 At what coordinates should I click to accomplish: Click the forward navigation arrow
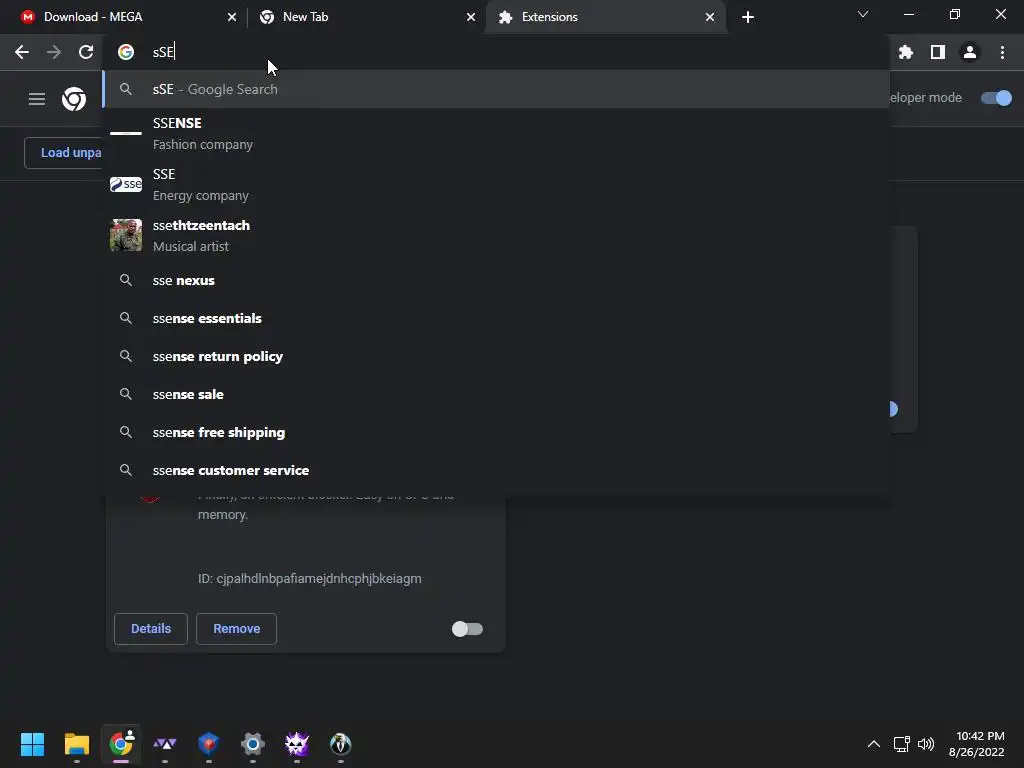point(54,52)
